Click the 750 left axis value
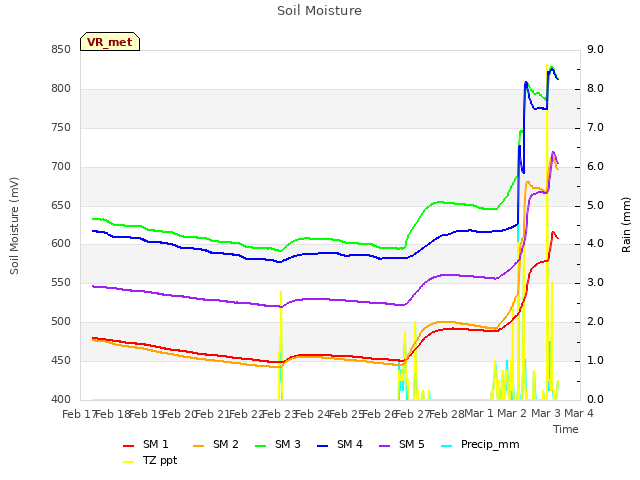Viewport: 640px width, 480px height. point(61,128)
